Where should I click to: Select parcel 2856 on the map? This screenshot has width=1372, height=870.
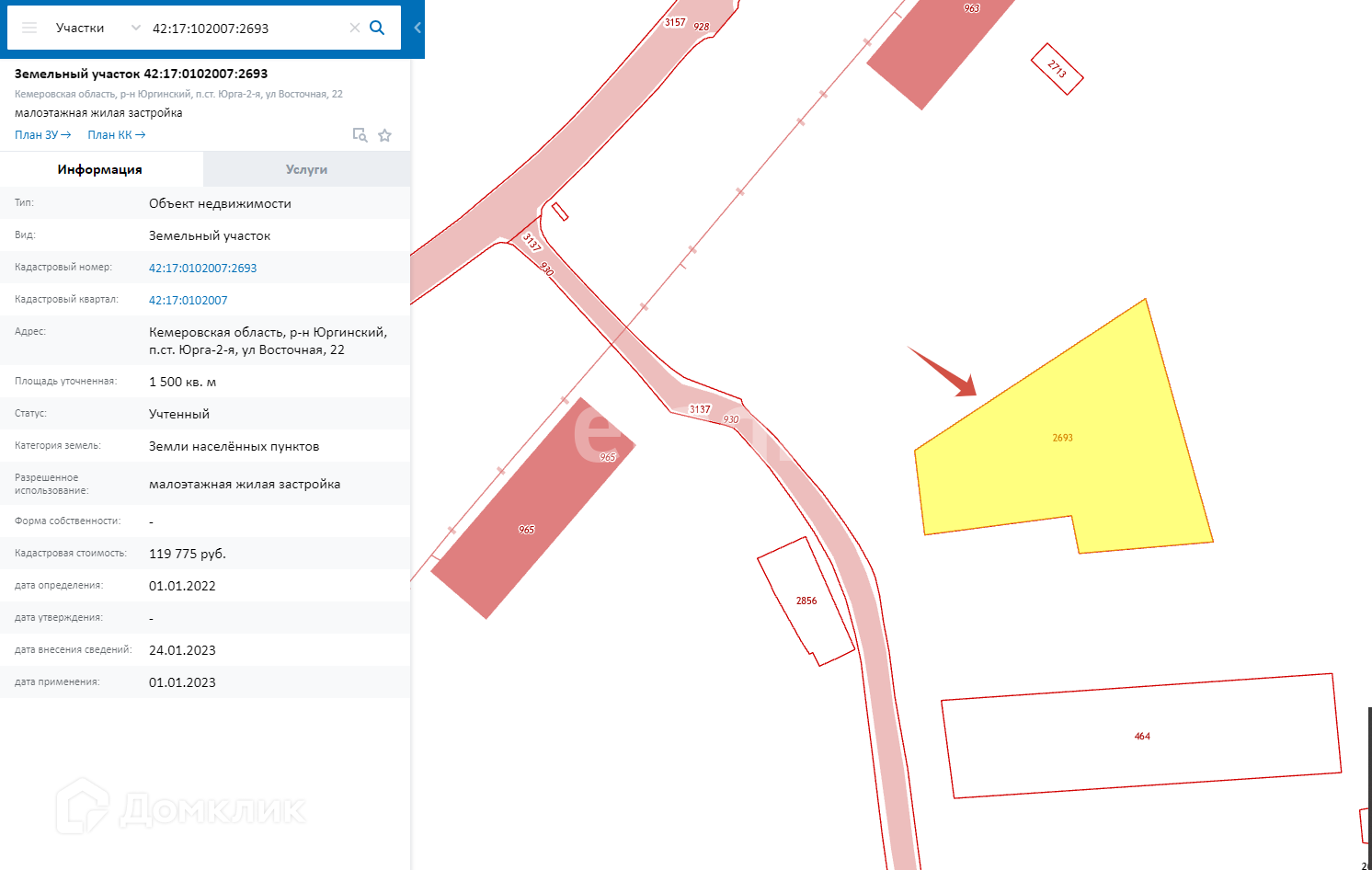pyautogui.click(x=806, y=601)
